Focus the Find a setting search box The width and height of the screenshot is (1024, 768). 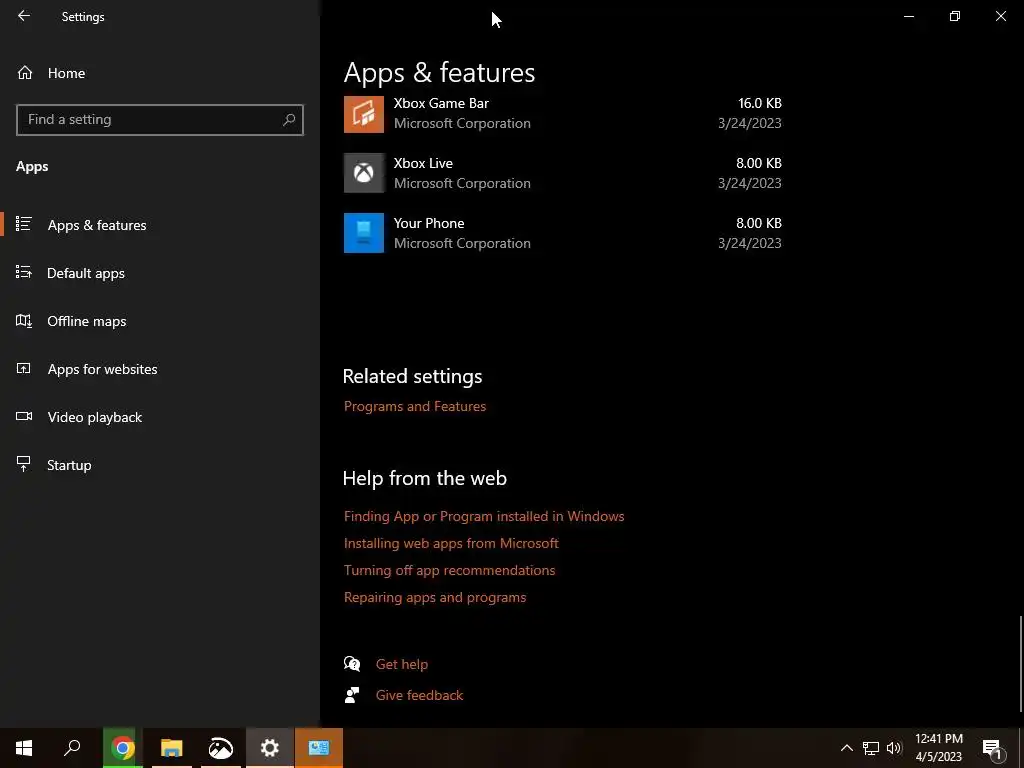tap(159, 120)
